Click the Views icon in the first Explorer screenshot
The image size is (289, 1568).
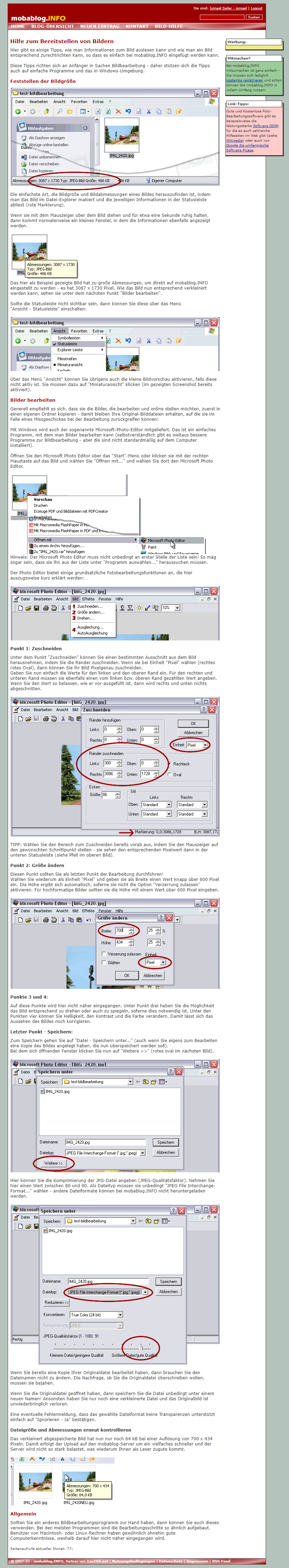83,111
